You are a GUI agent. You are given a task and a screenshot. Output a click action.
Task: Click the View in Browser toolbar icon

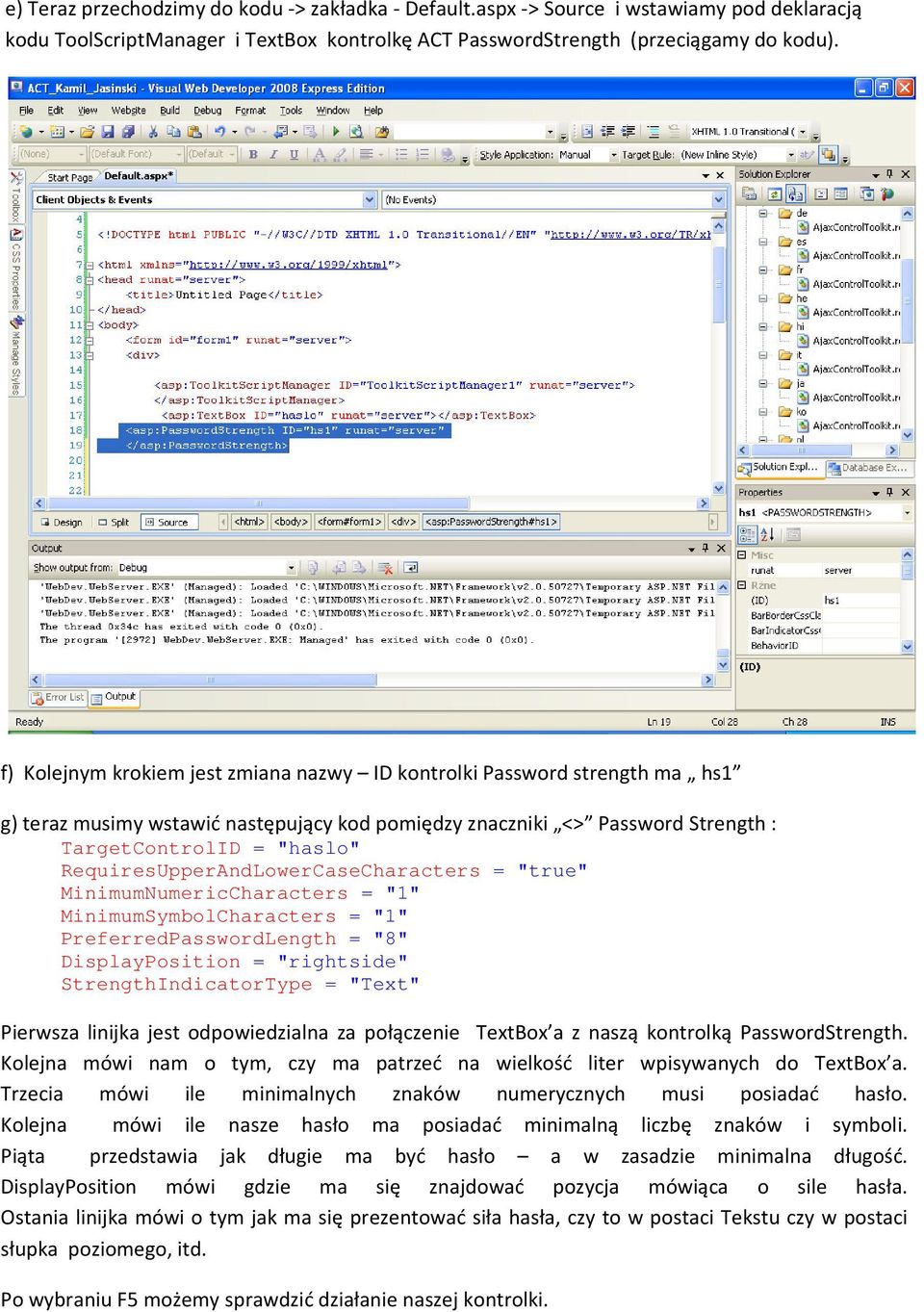pos(356,132)
